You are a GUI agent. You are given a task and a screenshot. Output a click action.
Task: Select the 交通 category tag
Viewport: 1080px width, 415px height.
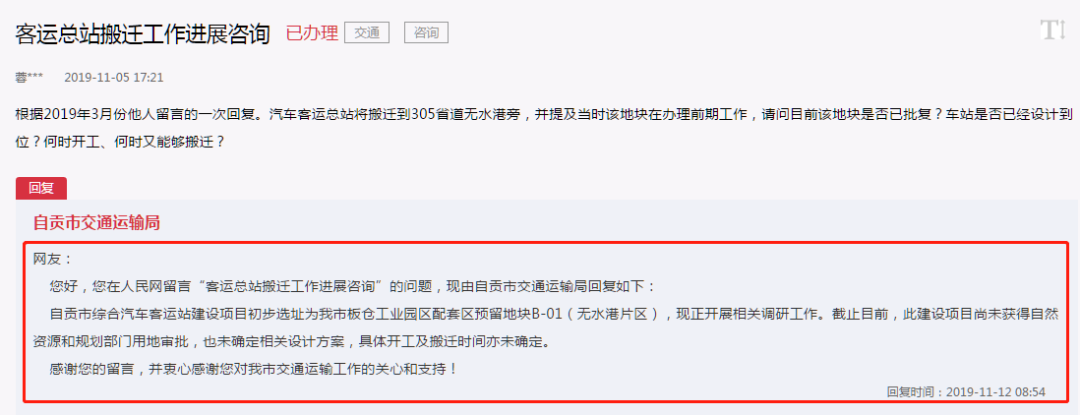(367, 32)
